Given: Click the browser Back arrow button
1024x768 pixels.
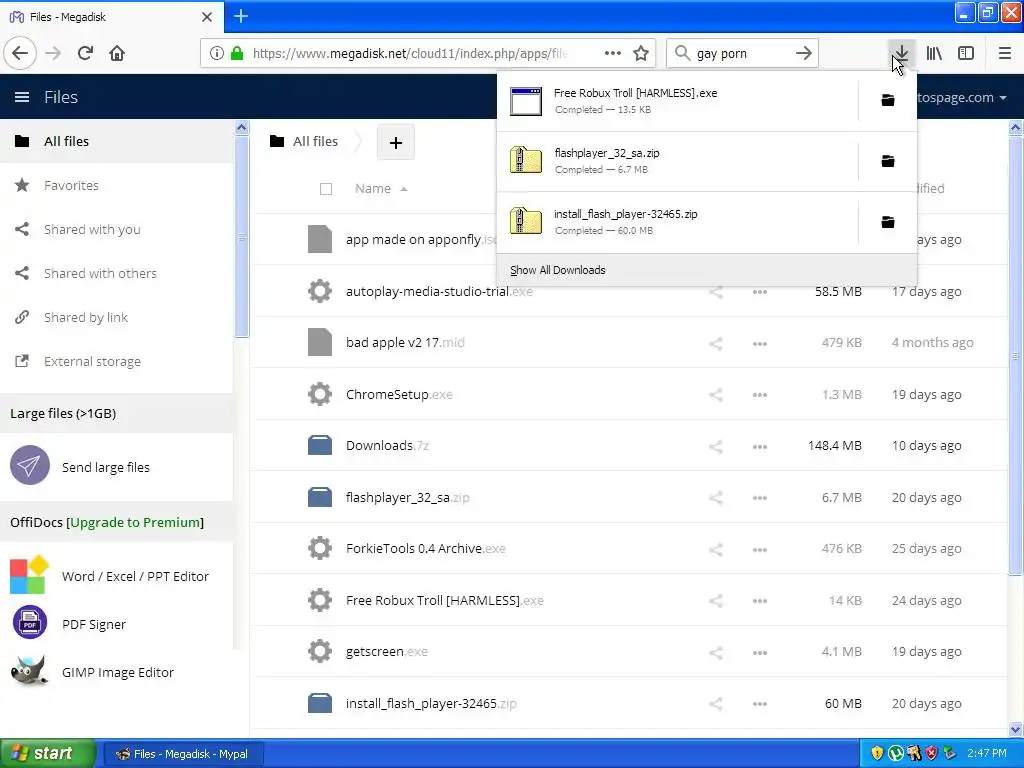Looking at the screenshot, I should [20, 54].
